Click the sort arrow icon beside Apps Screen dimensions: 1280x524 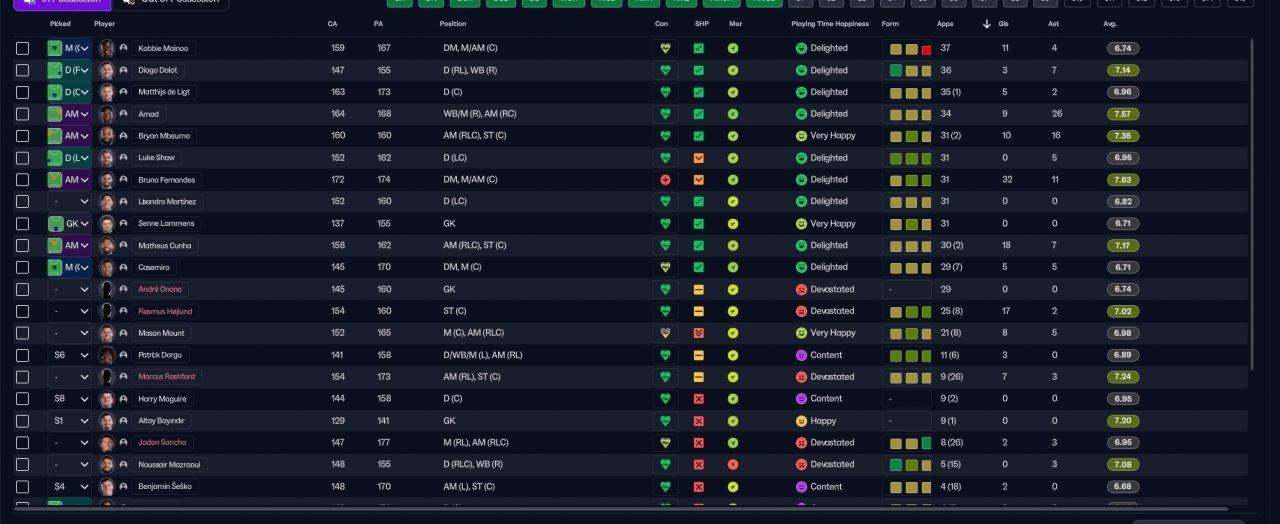988,23
